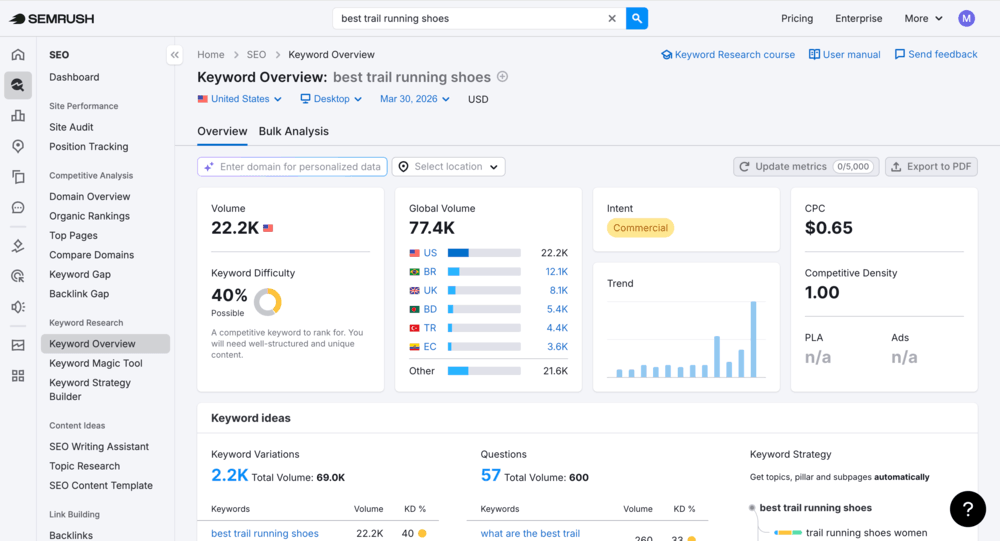The height and width of the screenshot is (541, 1000).
Task: Click the Update metrics button
Action: tap(806, 167)
